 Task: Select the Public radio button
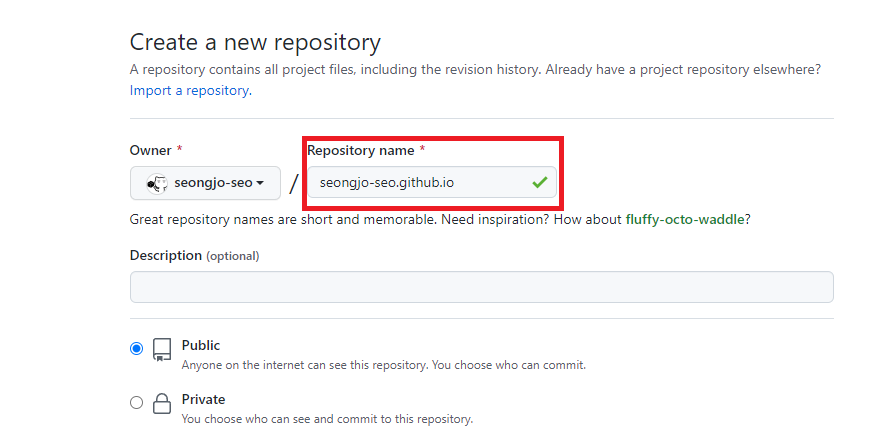[x=136, y=348]
